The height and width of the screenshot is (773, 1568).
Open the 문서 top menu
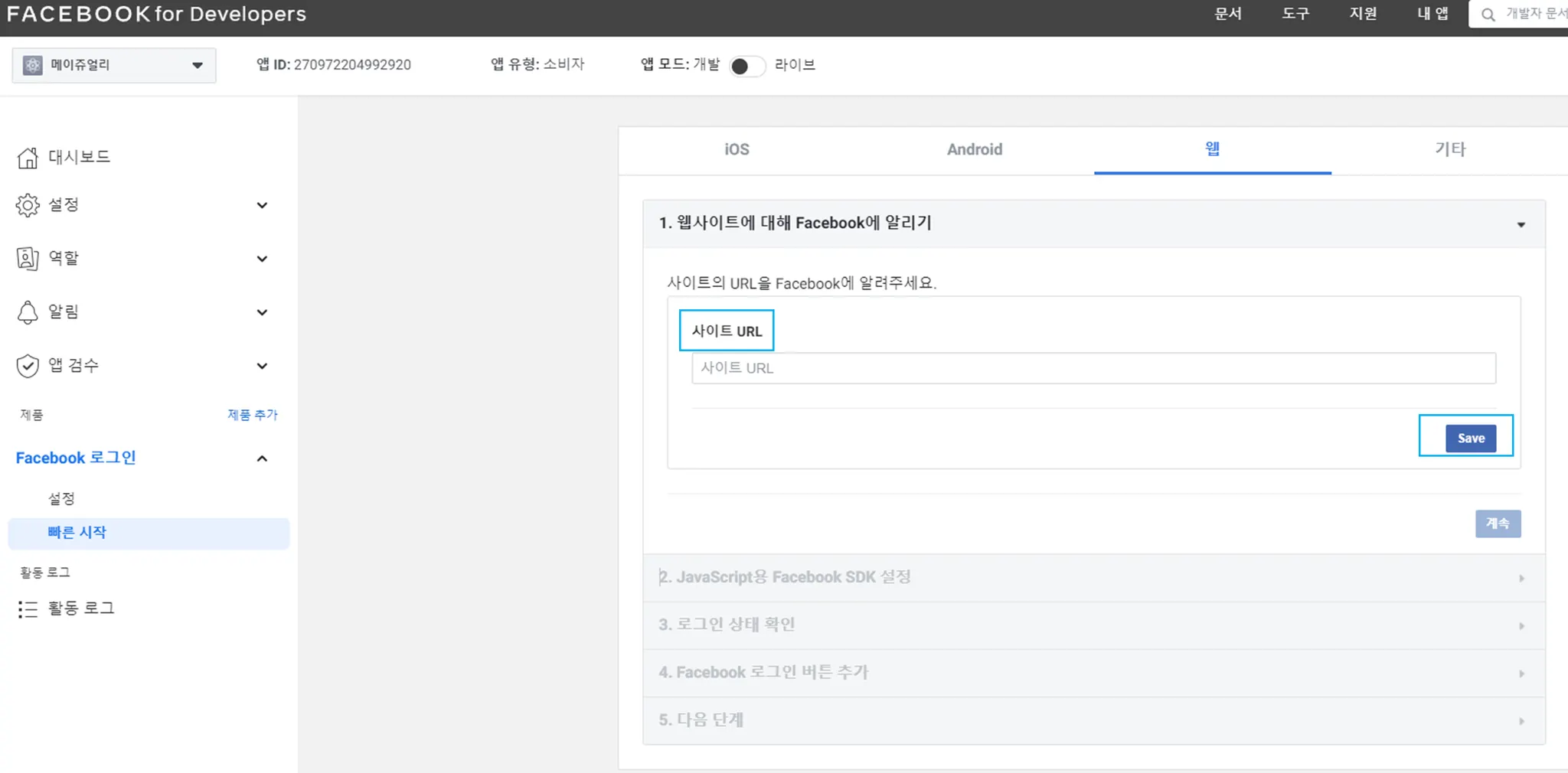(1228, 14)
